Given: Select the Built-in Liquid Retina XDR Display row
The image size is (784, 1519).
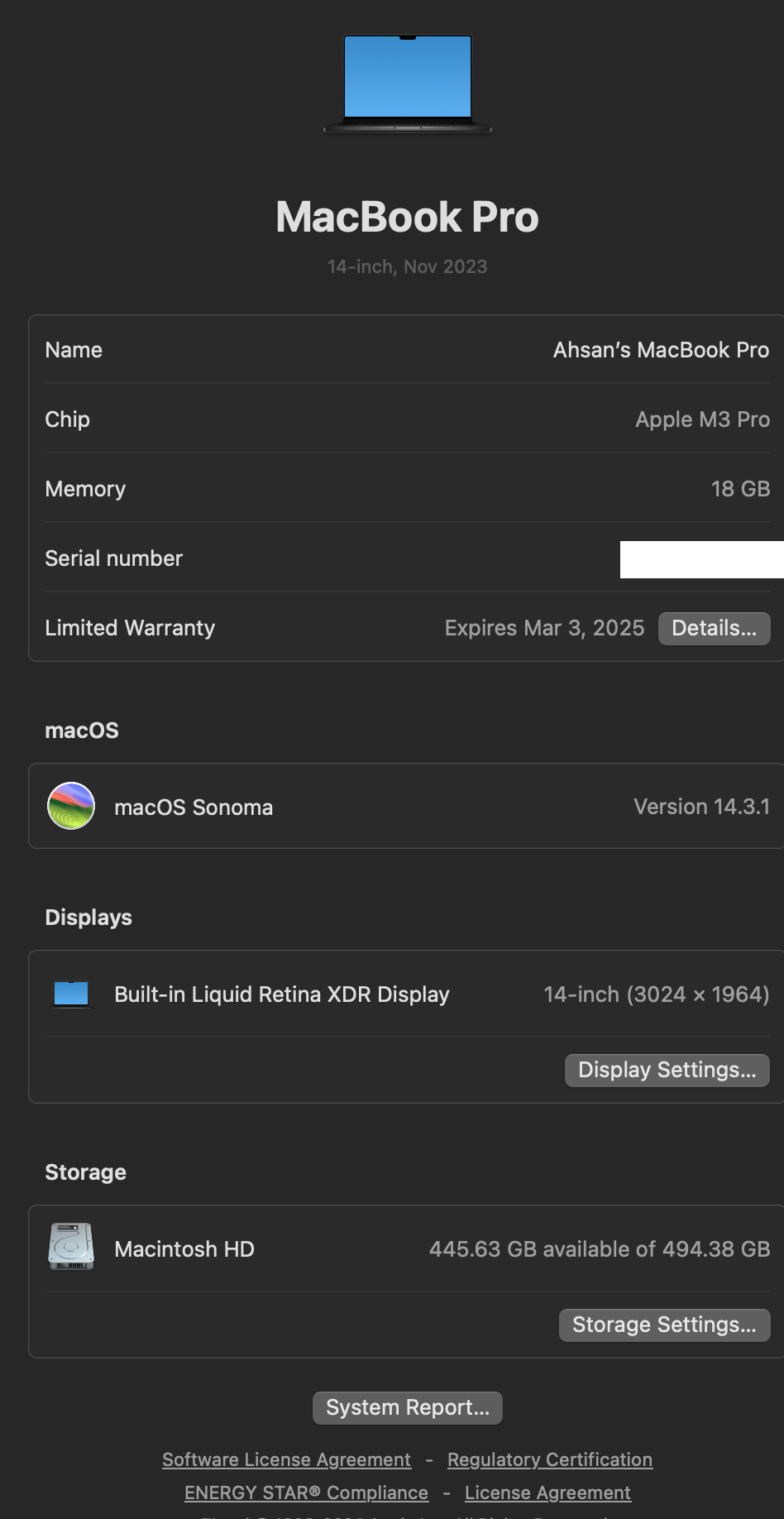Looking at the screenshot, I should coord(281,994).
